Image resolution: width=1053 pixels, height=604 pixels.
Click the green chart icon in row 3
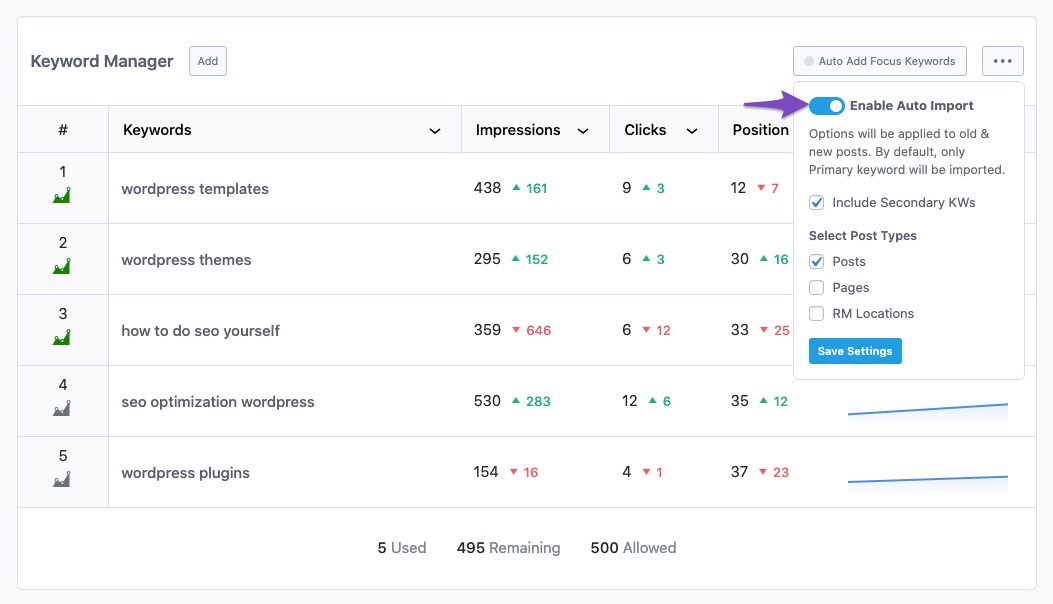click(62, 338)
